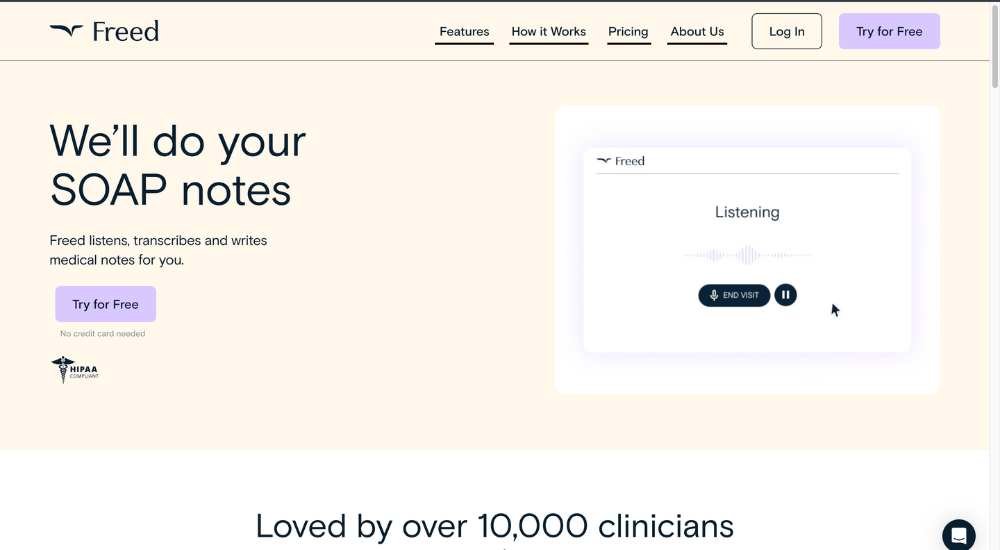Click the Log In button
This screenshot has height=550, width=1000.
click(786, 31)
